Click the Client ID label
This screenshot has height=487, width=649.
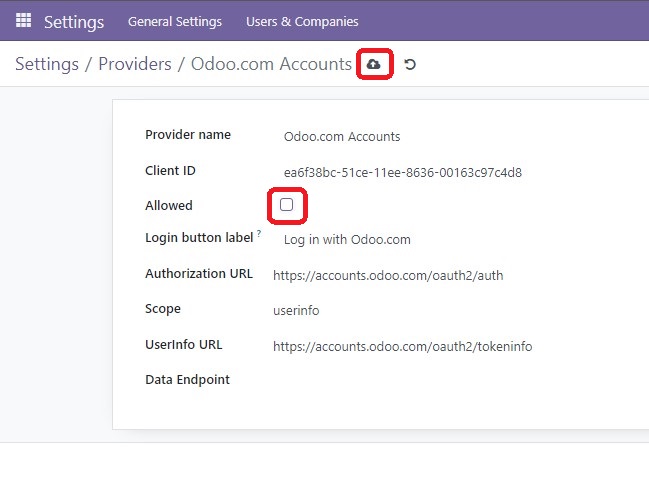coord(170,170)
